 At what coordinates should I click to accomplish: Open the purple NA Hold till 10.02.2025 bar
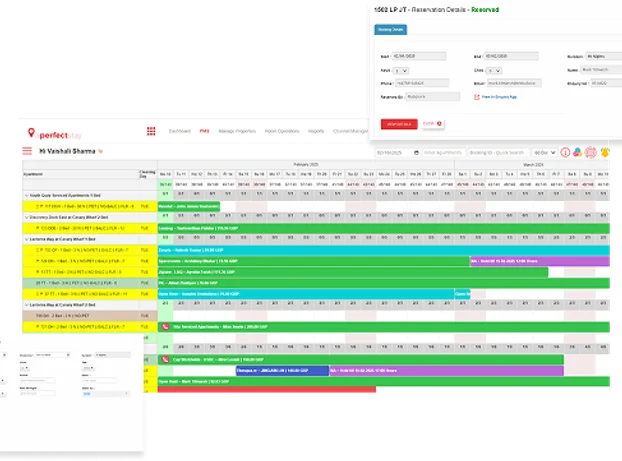click(447, 371)
